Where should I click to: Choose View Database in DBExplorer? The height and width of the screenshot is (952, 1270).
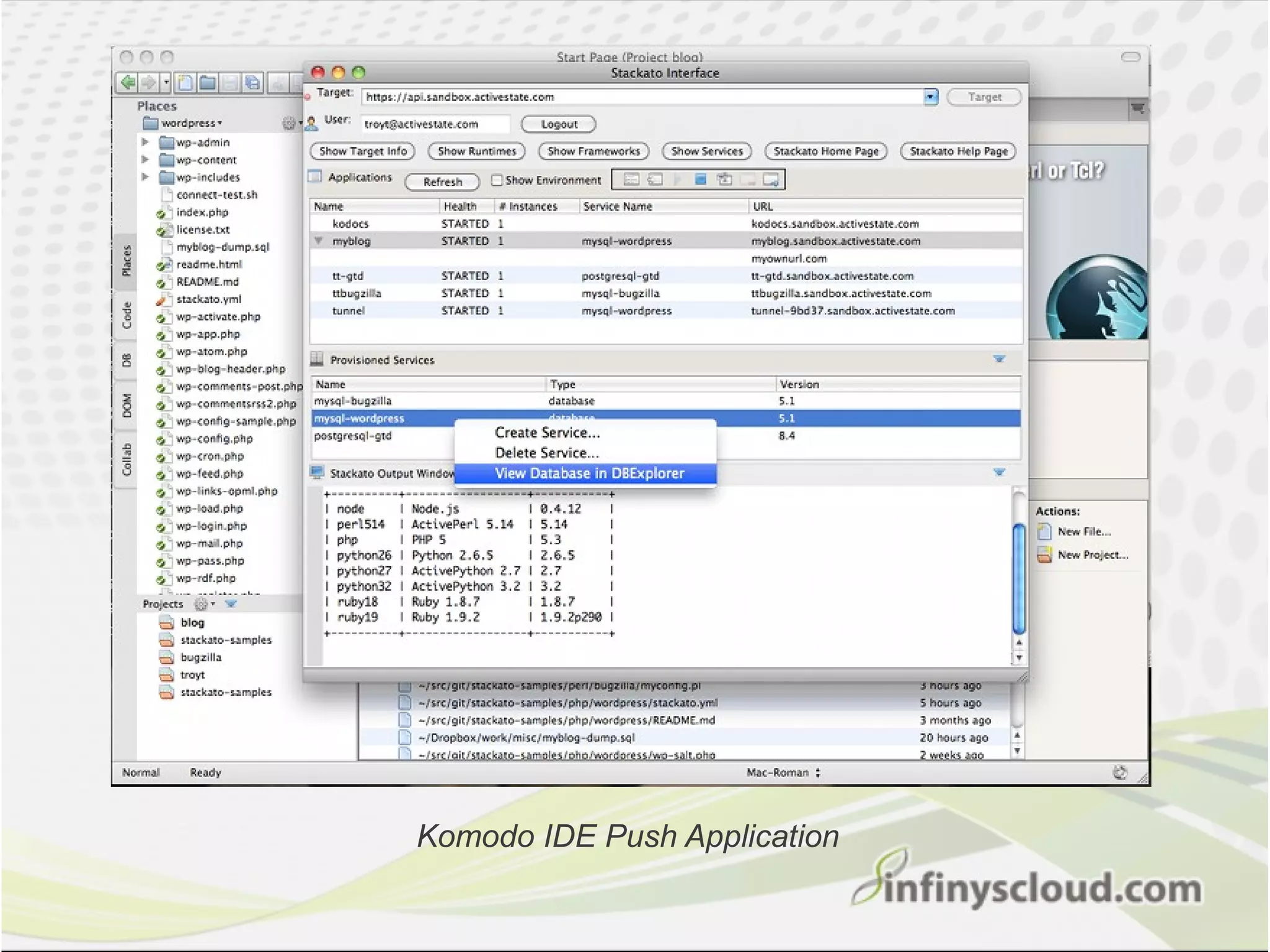pyautogui.click(x=589, y=474)
